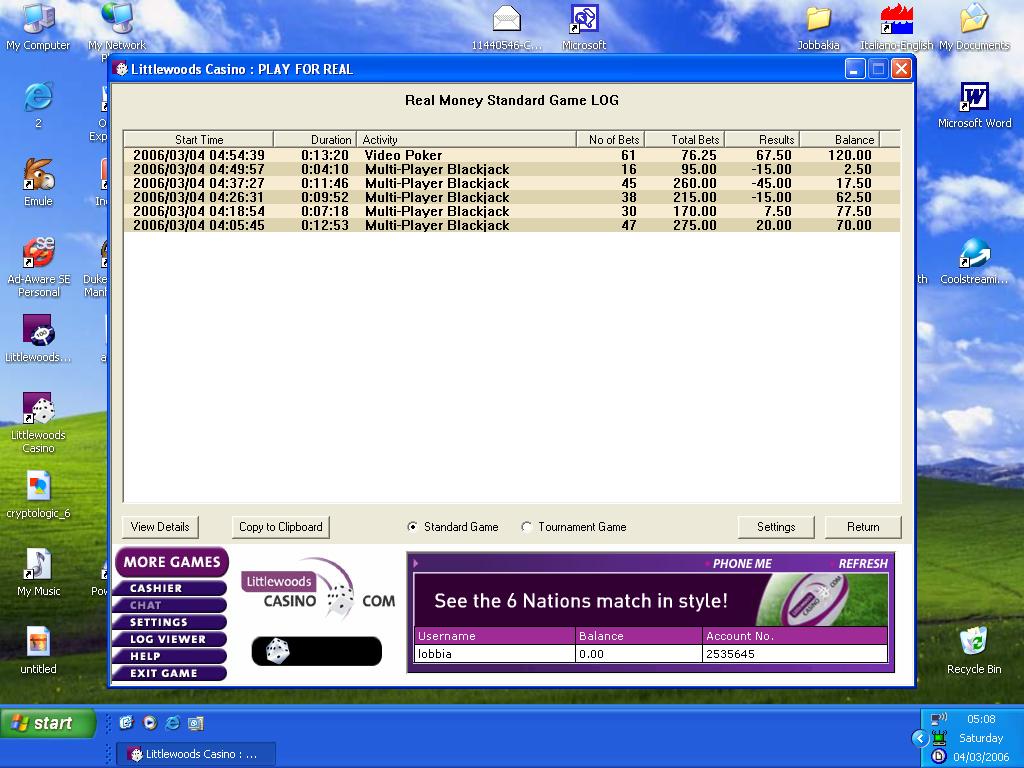Sort log by Duration column header
The width and height of the screenshot is (1024, 768).
click(x=315, y=139)
